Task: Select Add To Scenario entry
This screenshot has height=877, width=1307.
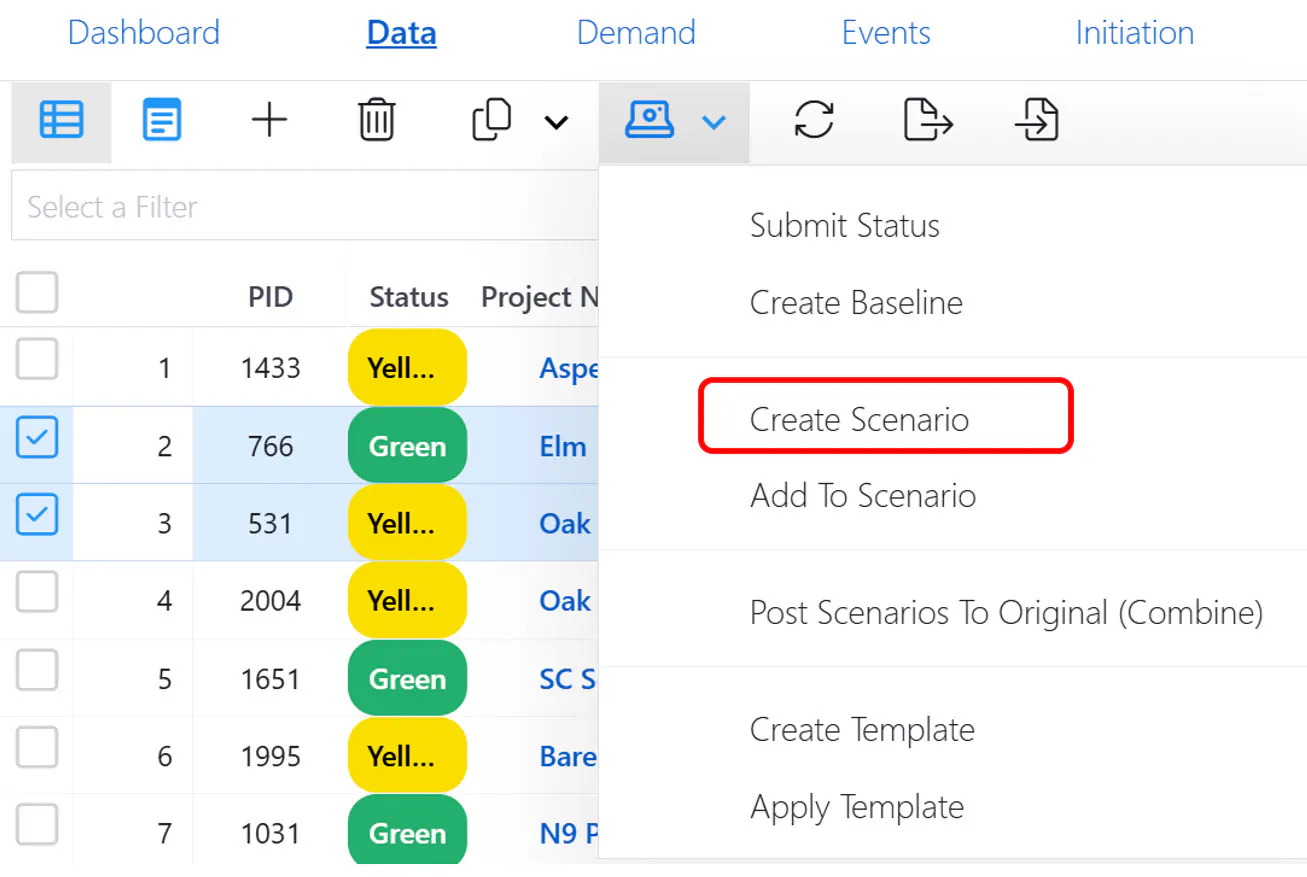Action: pyautogui.click(x=863, y=496)
